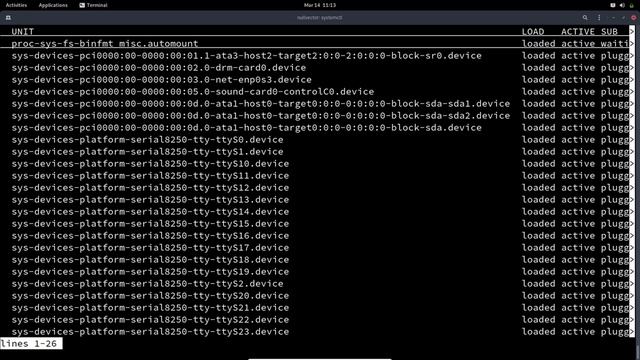Click the network status icon in system tray
This screenshot has height=360, width=640.
point(613,5)
